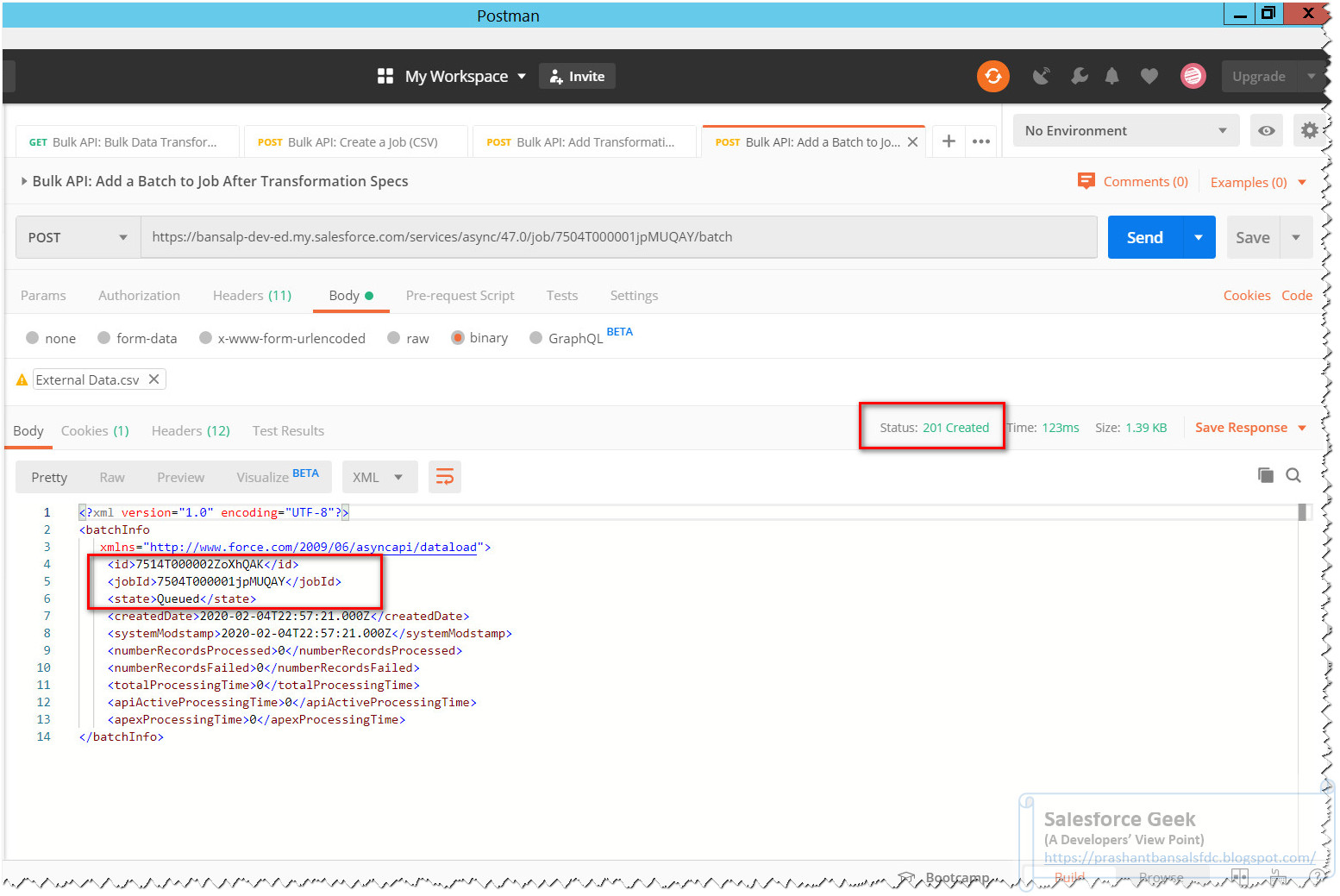
Task: Switch to the Params tab
Action: pos(43,295)
